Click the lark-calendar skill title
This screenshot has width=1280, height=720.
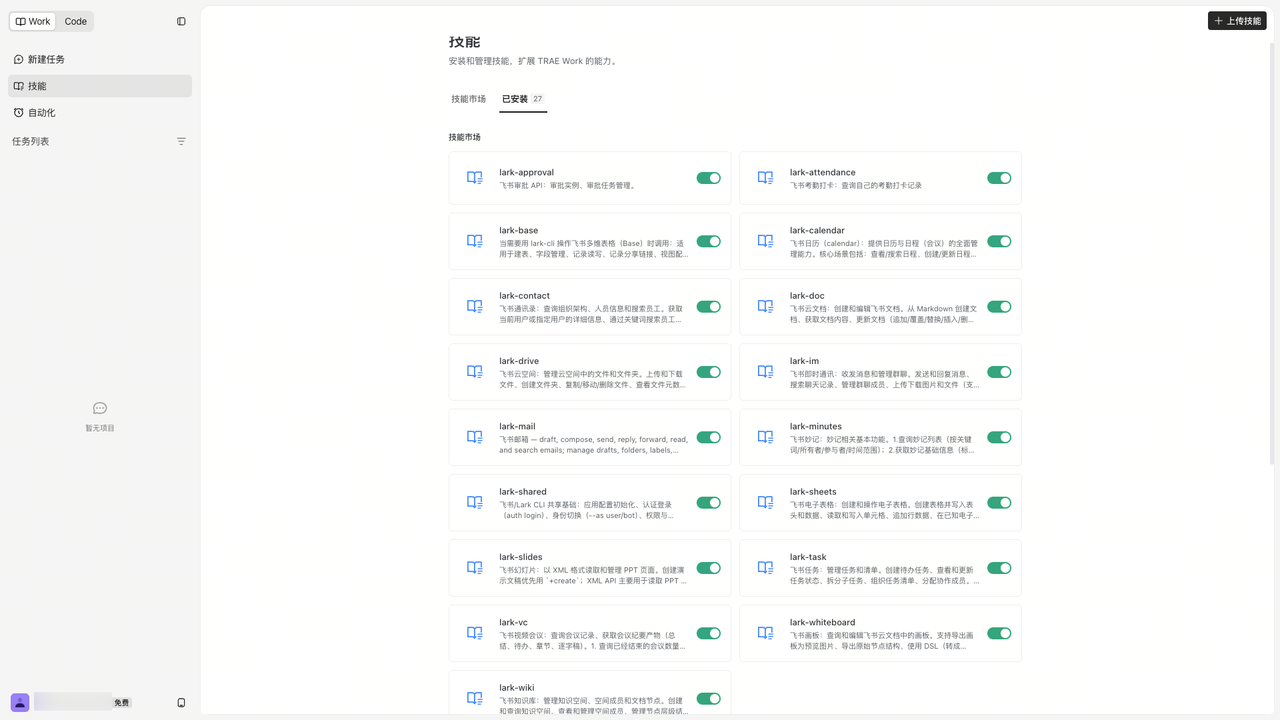817,230
